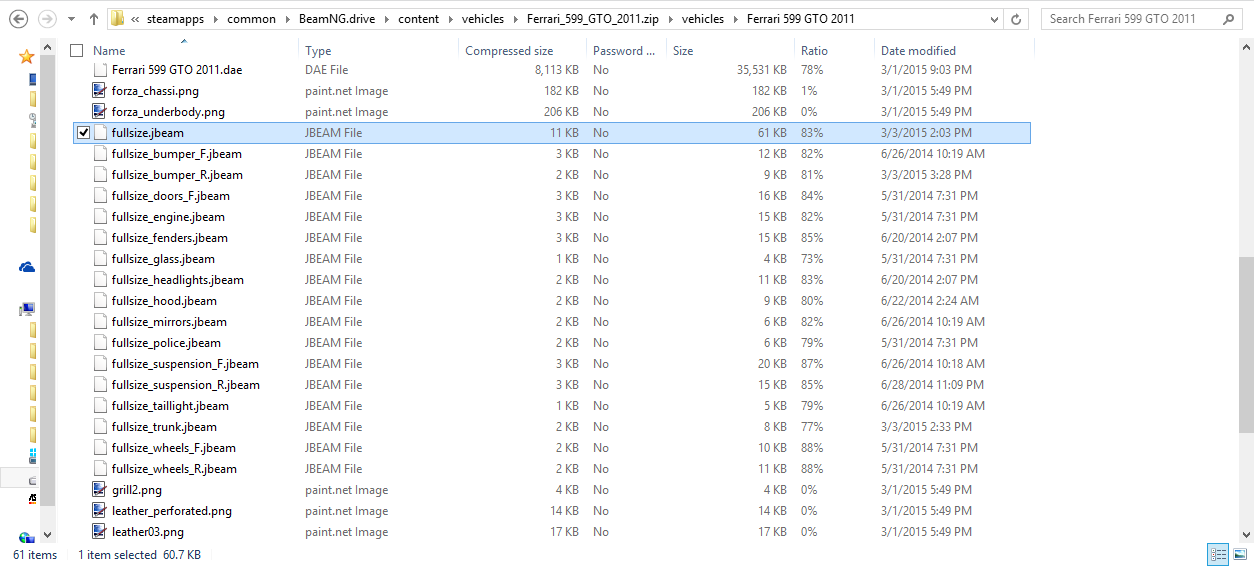Select fullsize_wheels_R.jbeam file name

tap(174, 469)
